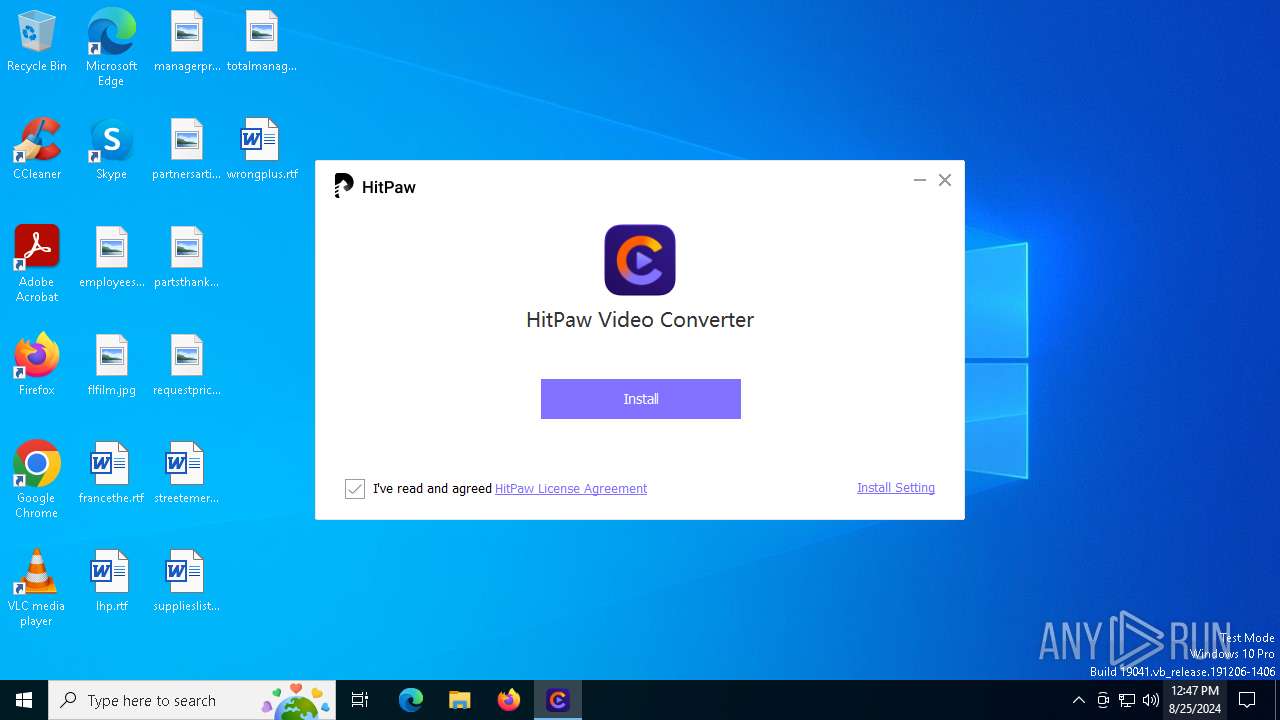Select the Google Chrome desktop shortcut
Viewport: 1280px width, 720px height.
[x=37, y=480]
